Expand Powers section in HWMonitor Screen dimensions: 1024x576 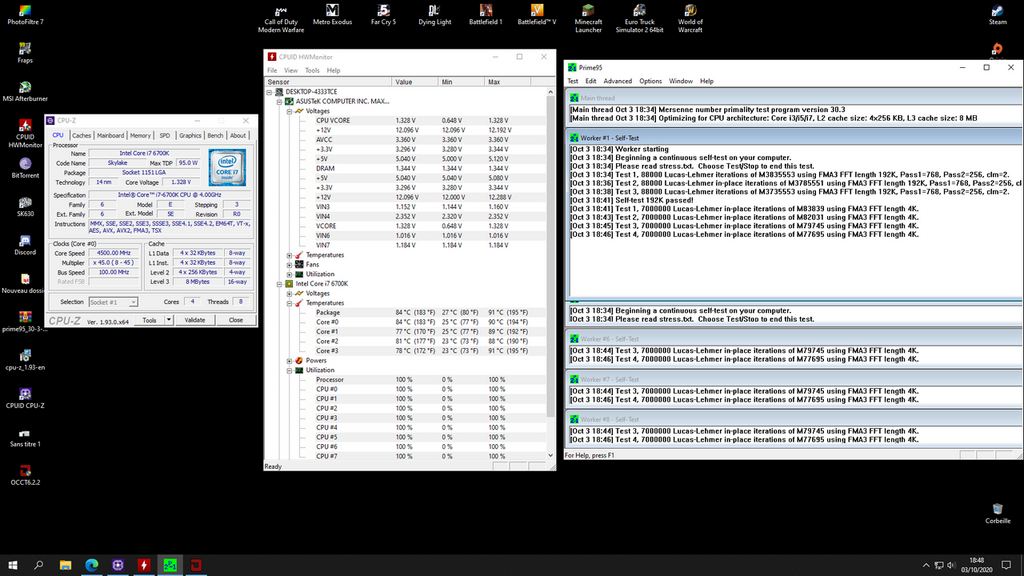pos(289,360)
